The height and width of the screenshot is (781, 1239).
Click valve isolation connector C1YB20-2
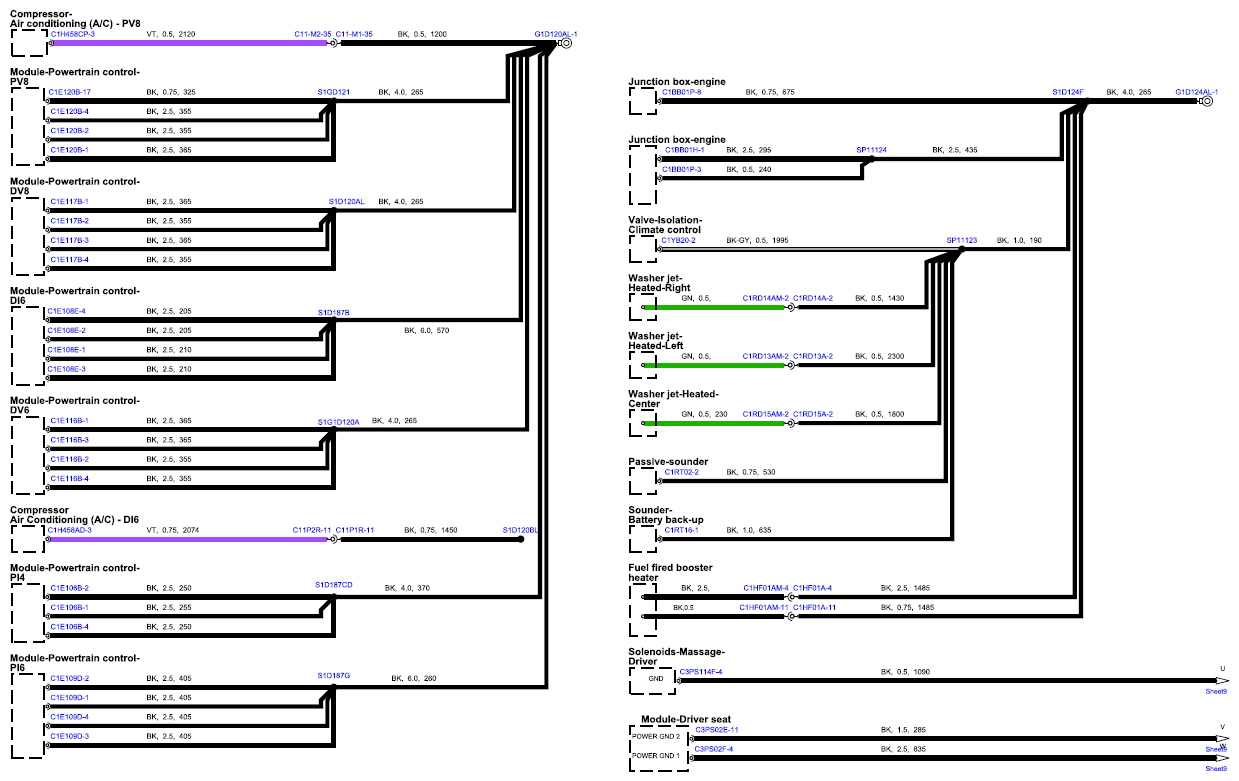[679, 240]
